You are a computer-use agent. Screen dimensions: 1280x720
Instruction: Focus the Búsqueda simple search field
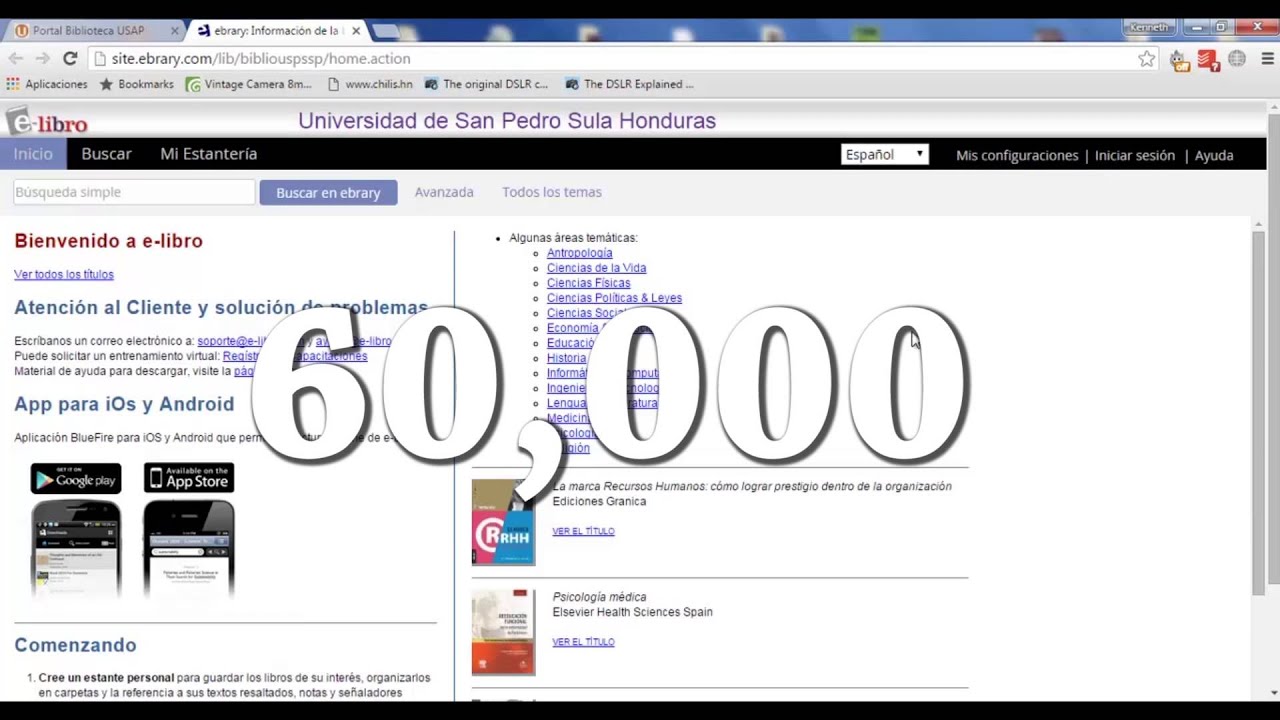point(134,192)
